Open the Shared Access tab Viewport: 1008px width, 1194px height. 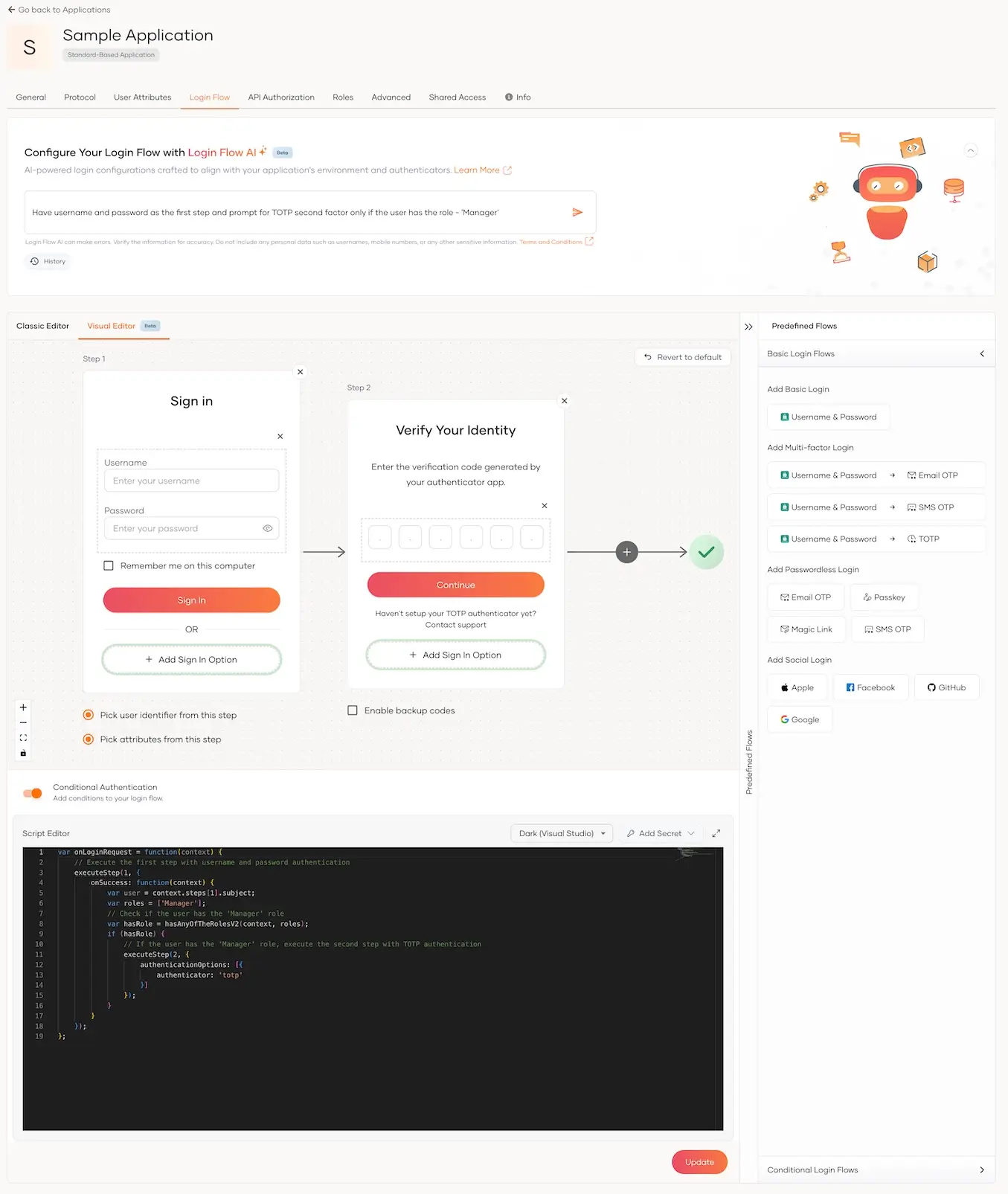(x=458, y=97)
